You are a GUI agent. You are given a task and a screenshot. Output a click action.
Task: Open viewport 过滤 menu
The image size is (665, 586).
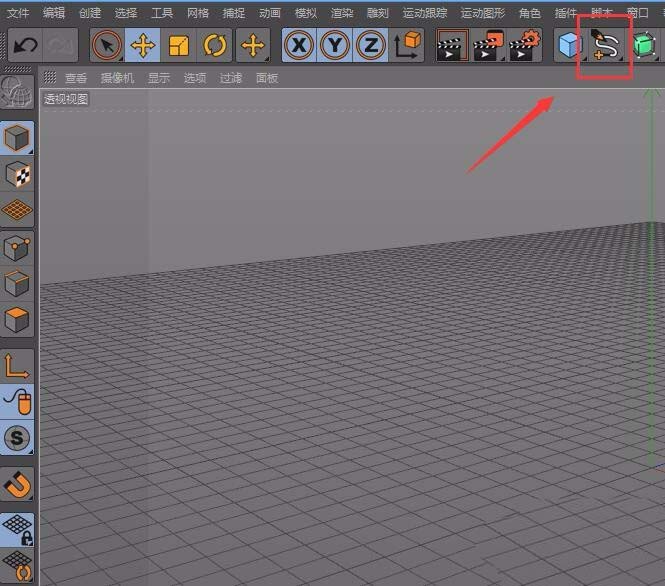(x=230, y=78)
